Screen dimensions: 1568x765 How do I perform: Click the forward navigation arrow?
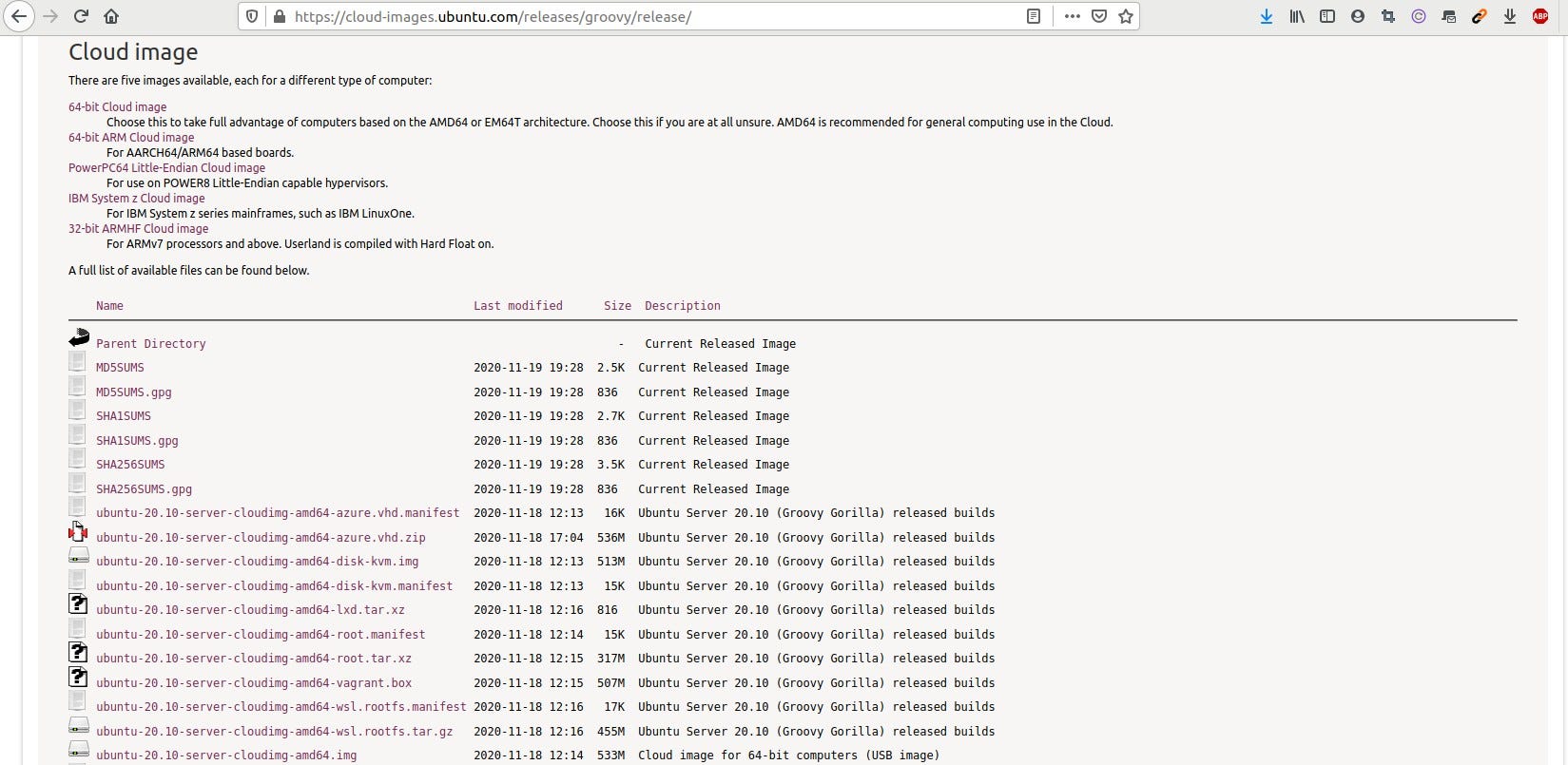pyautogui.click(x=50, y=16)
